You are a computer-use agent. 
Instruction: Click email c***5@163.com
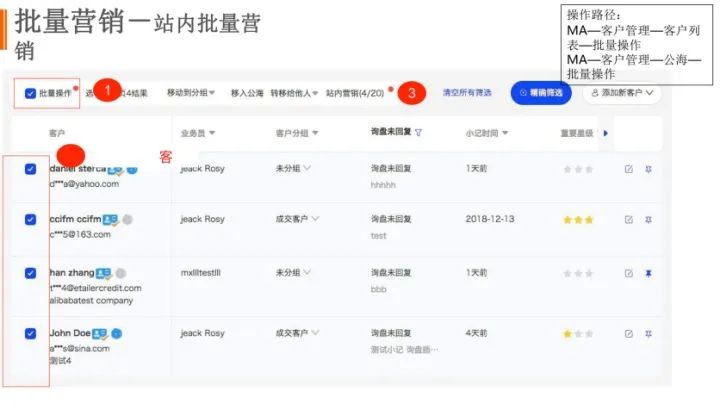80,234
